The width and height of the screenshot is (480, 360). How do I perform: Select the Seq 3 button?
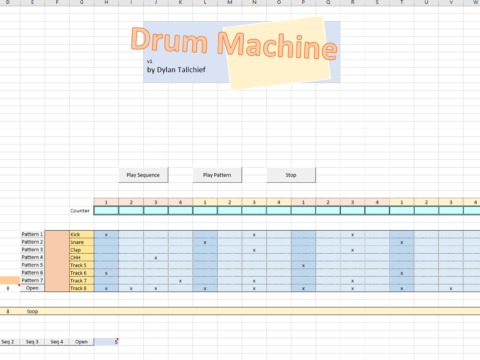point(32,342)
